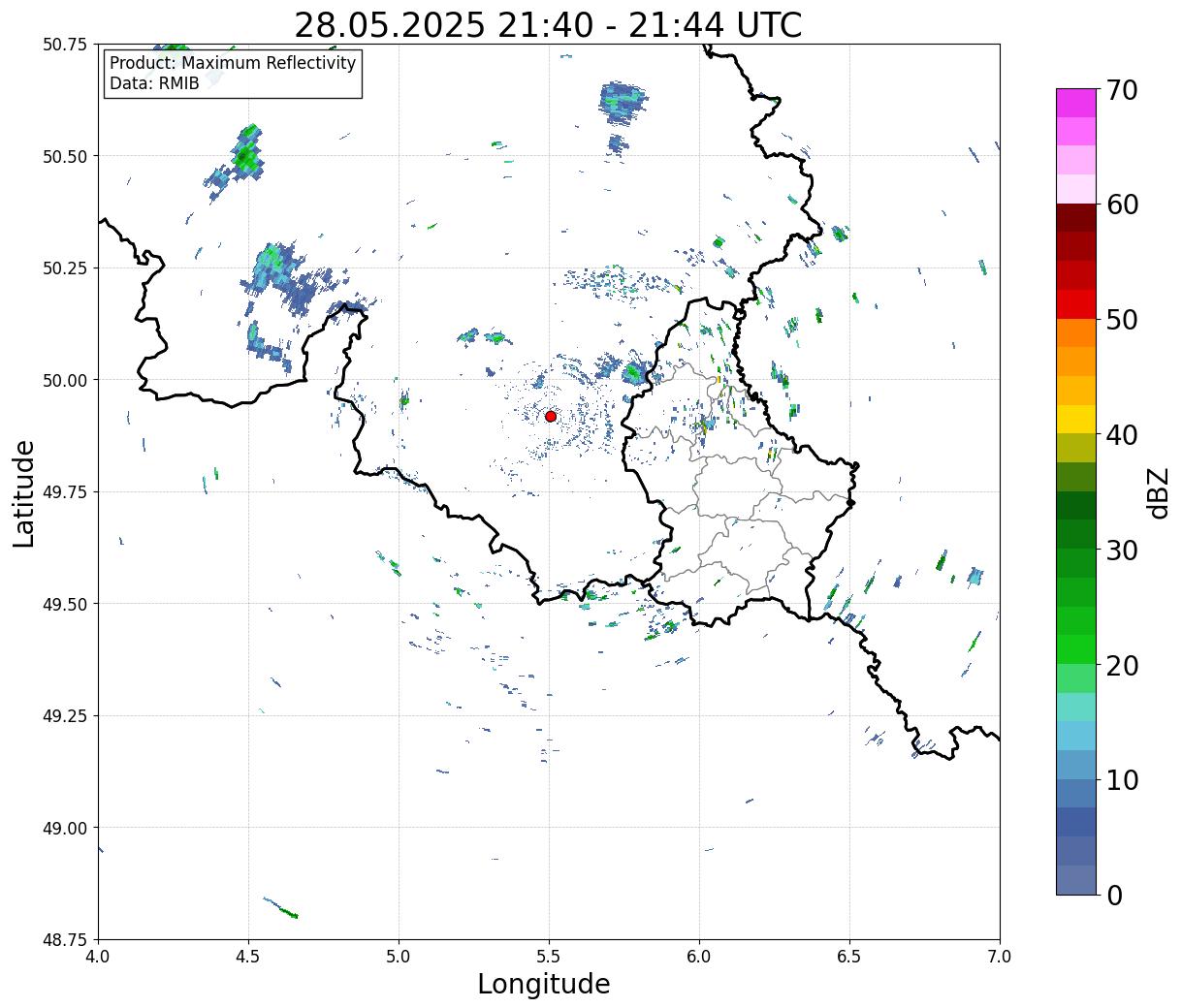Click the "Latitude" axis label

[24, 492]
